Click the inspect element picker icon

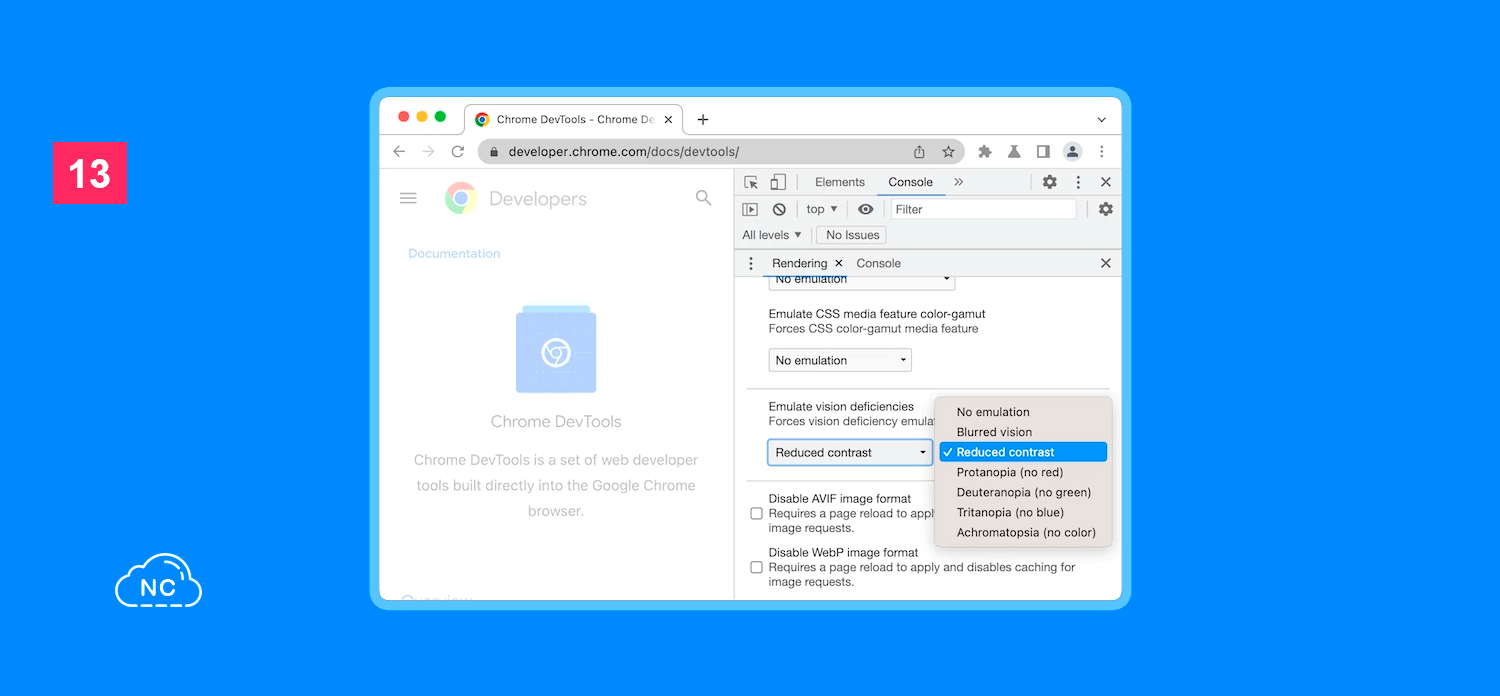(x=751, y=182)
